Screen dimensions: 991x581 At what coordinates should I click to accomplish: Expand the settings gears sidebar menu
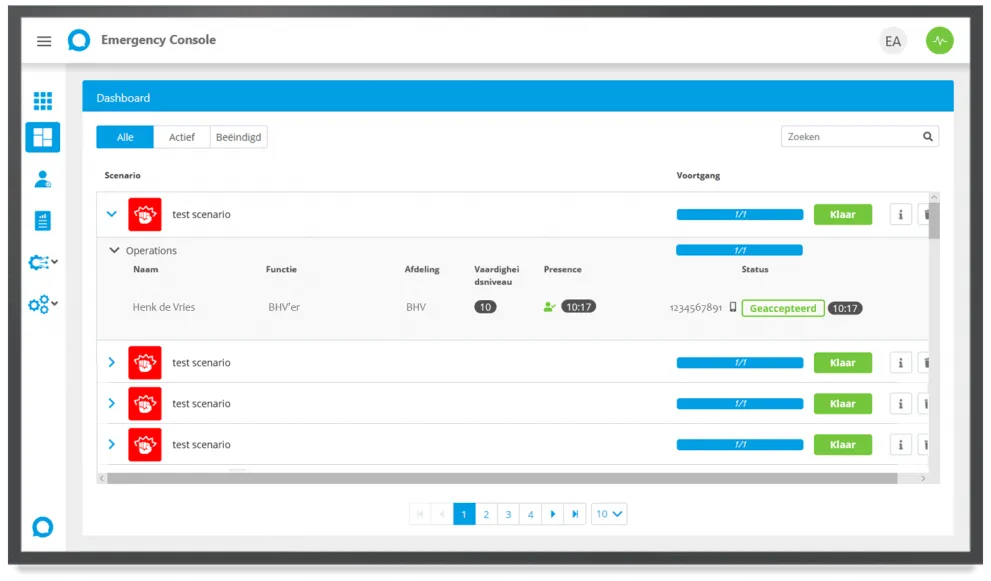tap(43, 304)
